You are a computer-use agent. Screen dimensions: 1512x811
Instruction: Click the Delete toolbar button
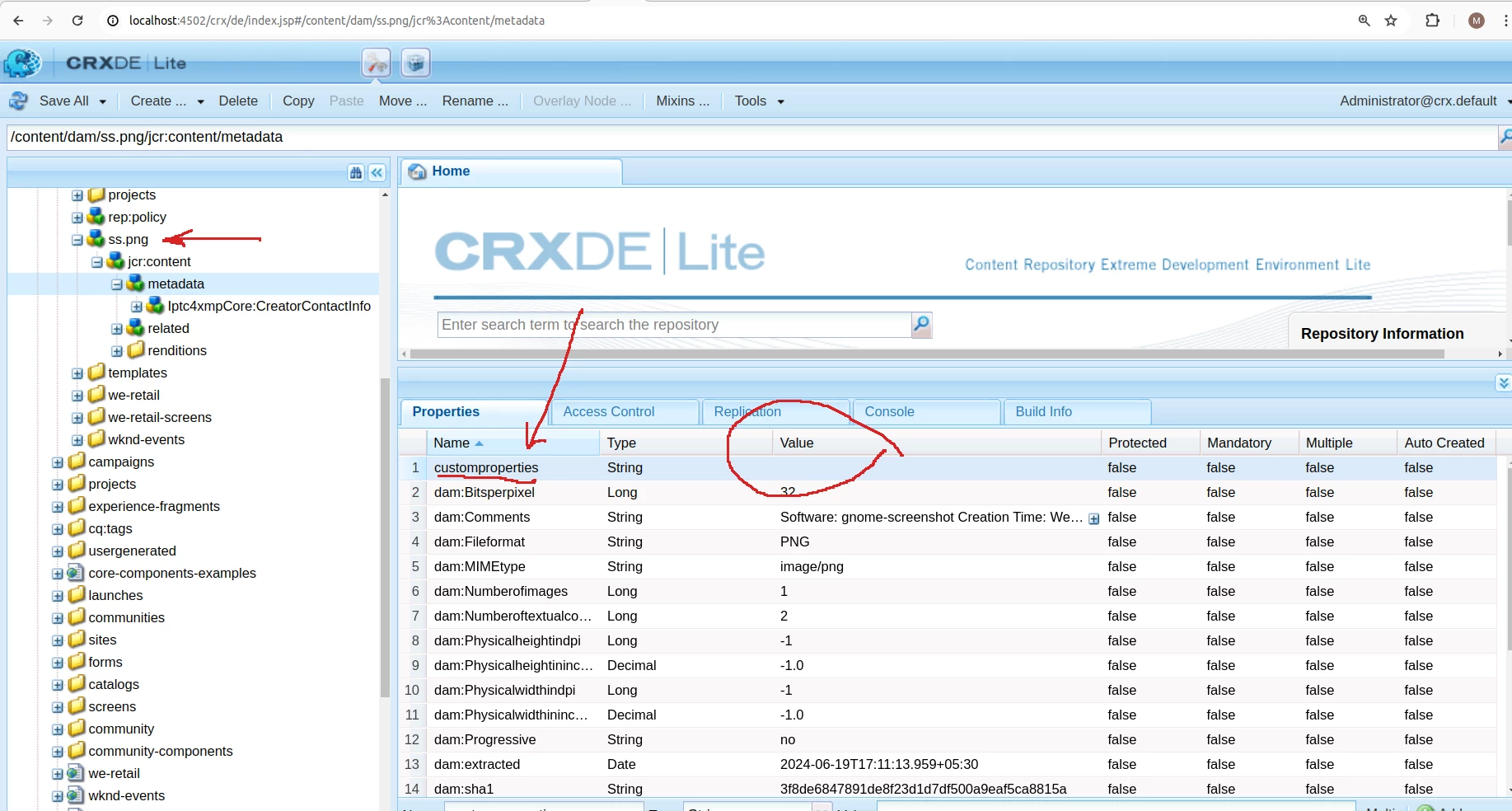tap(238, 101)
